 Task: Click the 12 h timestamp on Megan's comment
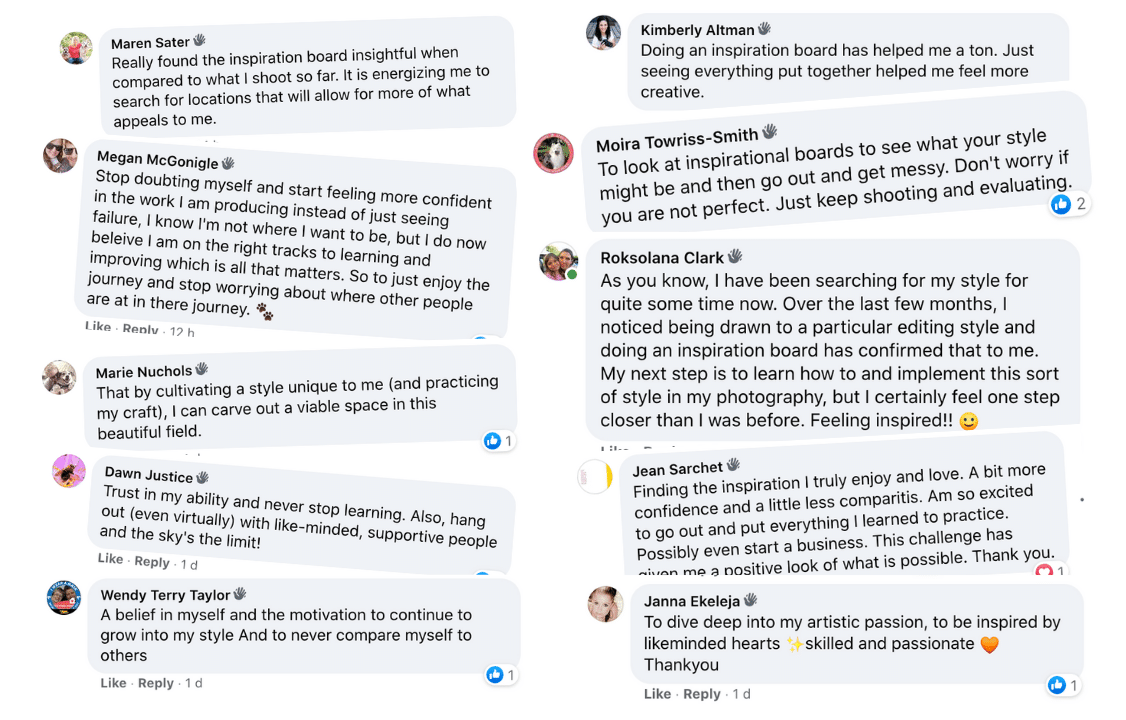point(182,331)
